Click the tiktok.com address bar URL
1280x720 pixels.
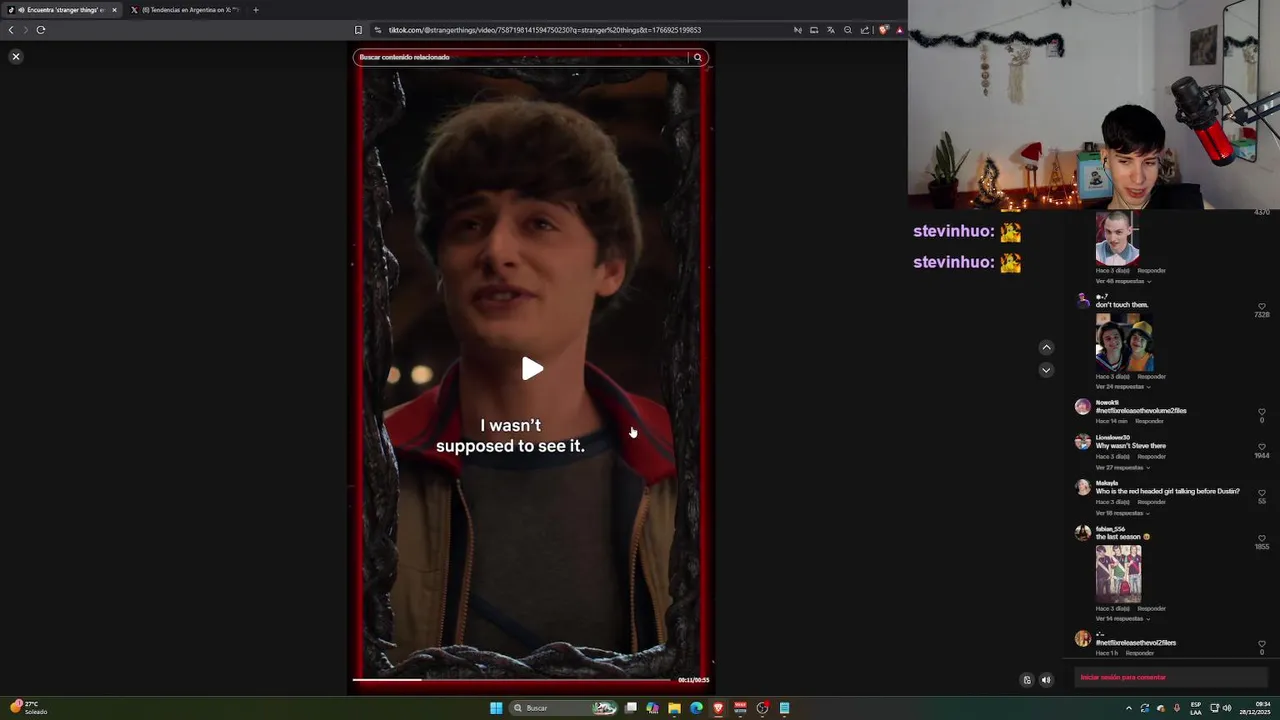click(x=545, y=30)
